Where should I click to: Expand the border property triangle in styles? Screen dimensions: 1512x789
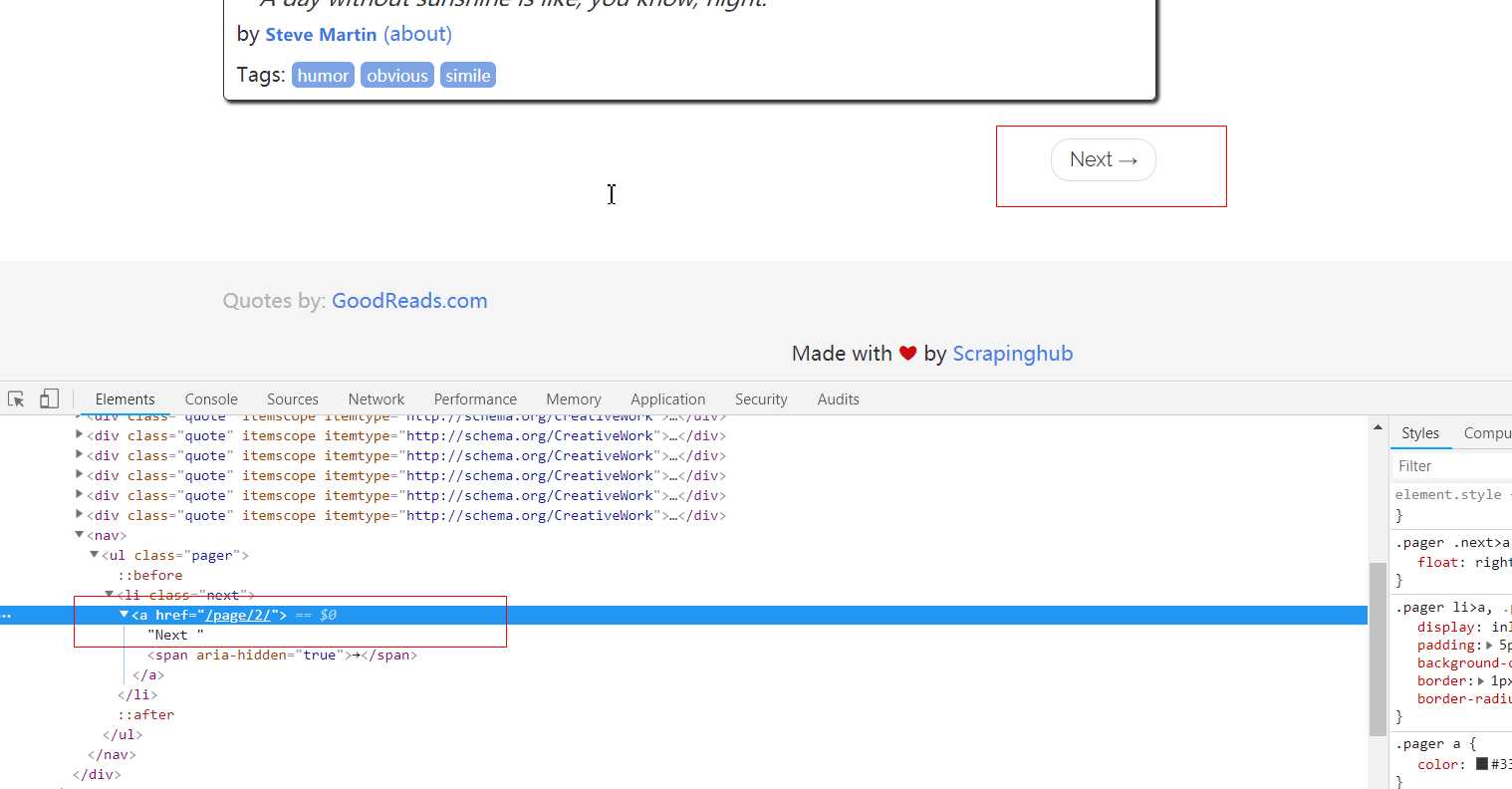click(1481, 680)
